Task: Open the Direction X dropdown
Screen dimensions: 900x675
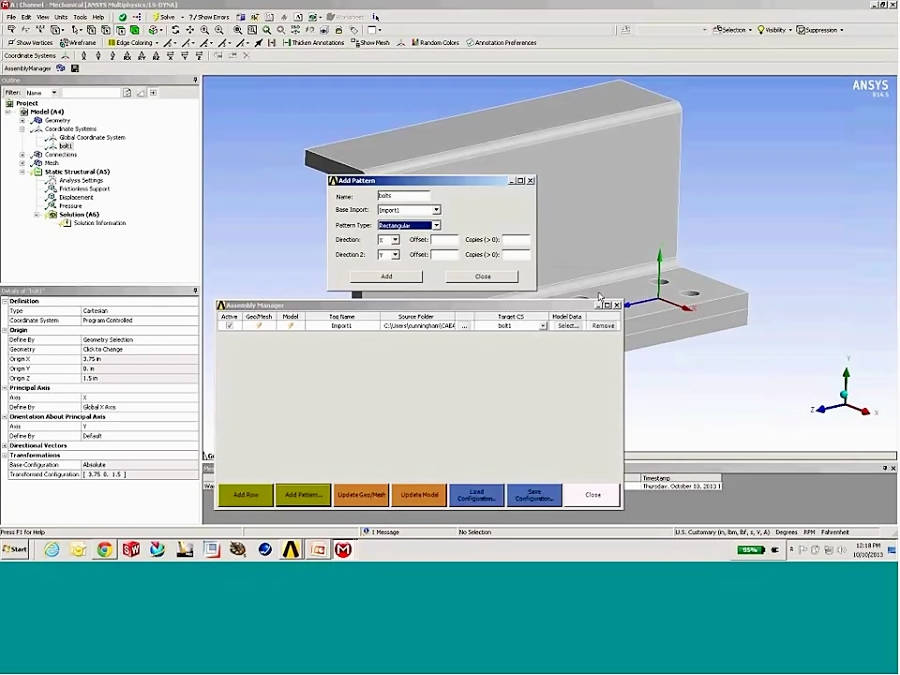Action: pos(395,240)
